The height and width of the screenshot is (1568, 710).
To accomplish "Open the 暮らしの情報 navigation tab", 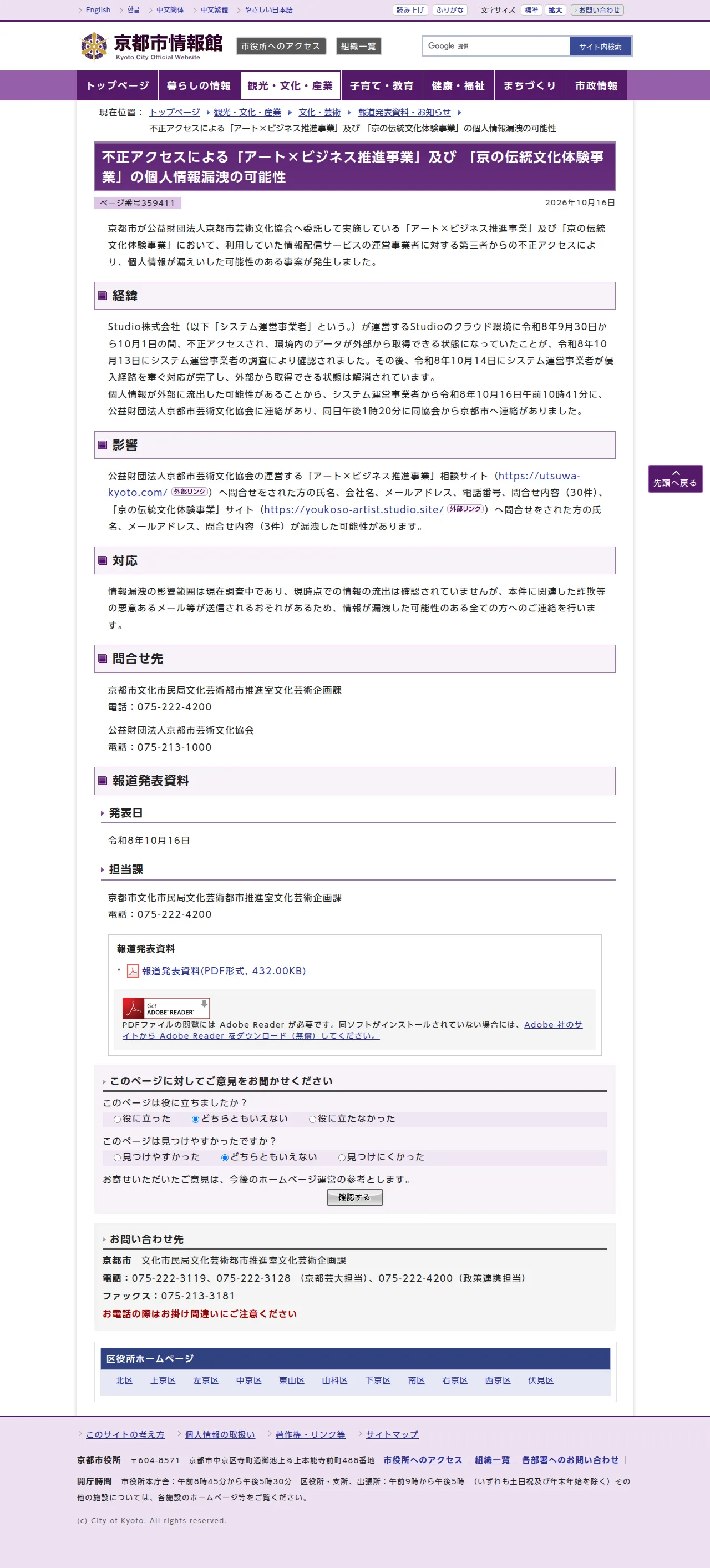I will [x=199, y=86].
